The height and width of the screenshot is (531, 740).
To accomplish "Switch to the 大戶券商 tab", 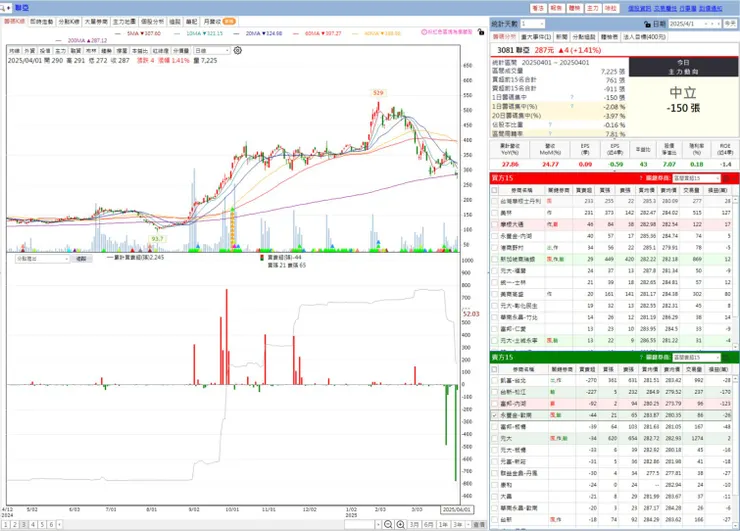I will coord(96,22).
